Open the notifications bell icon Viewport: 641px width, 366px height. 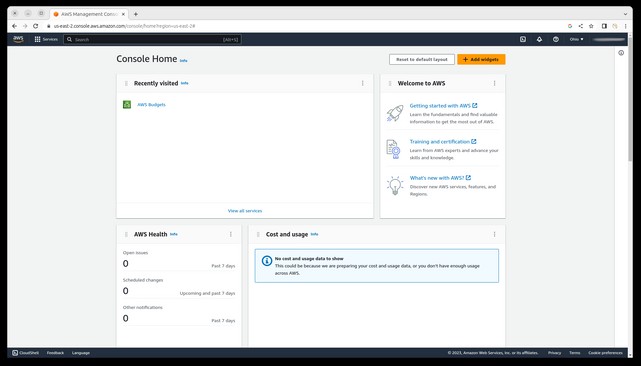(x=539, y=39)
